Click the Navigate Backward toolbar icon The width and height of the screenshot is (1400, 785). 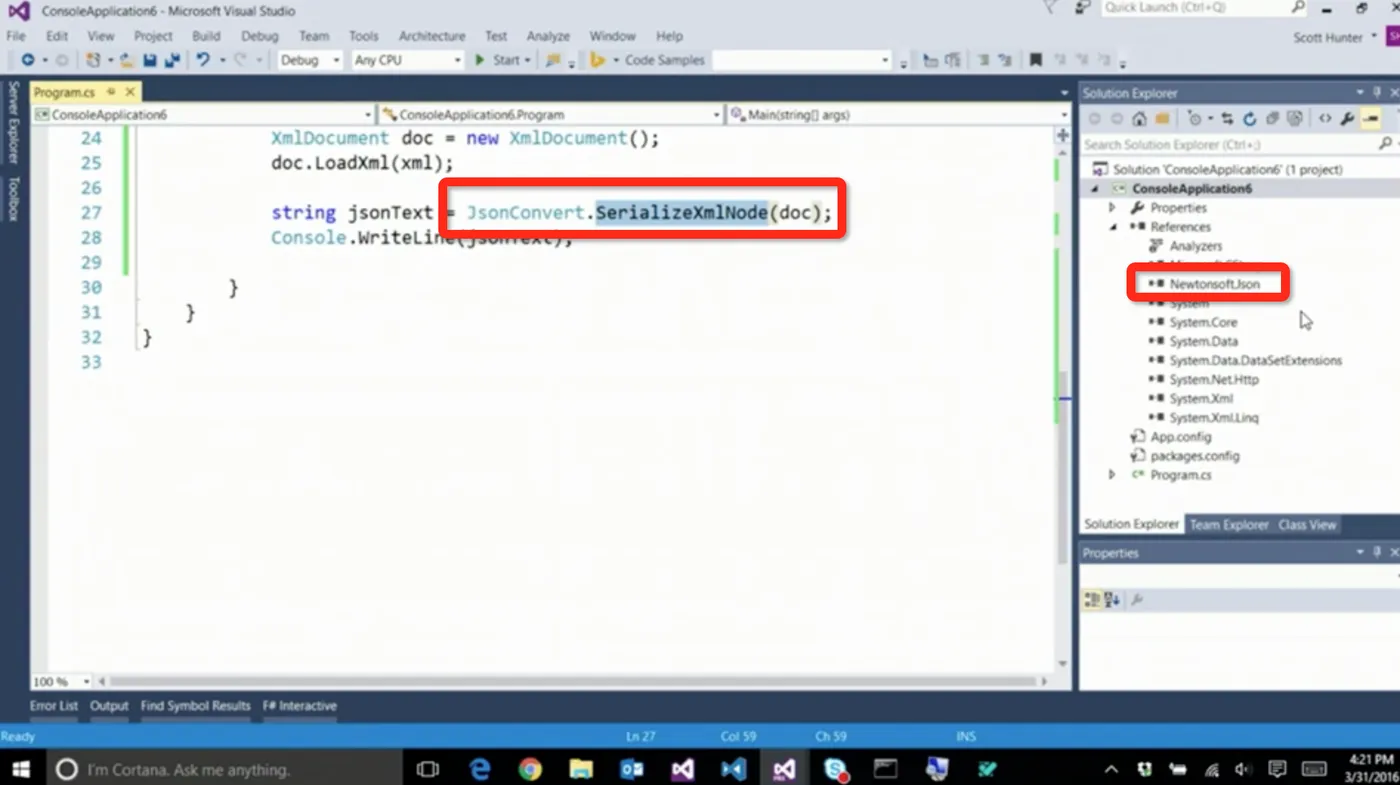pos(28,60)
